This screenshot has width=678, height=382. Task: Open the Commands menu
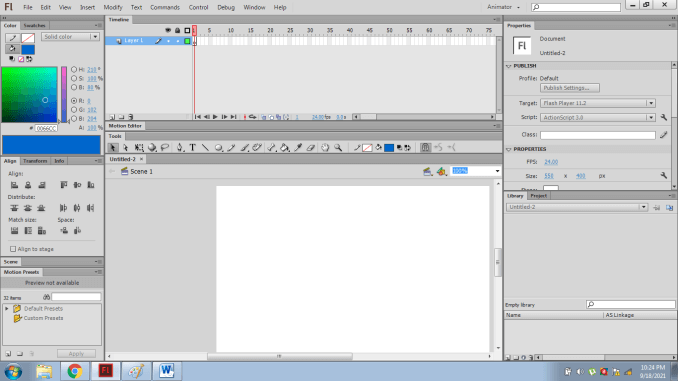(165, 7)
